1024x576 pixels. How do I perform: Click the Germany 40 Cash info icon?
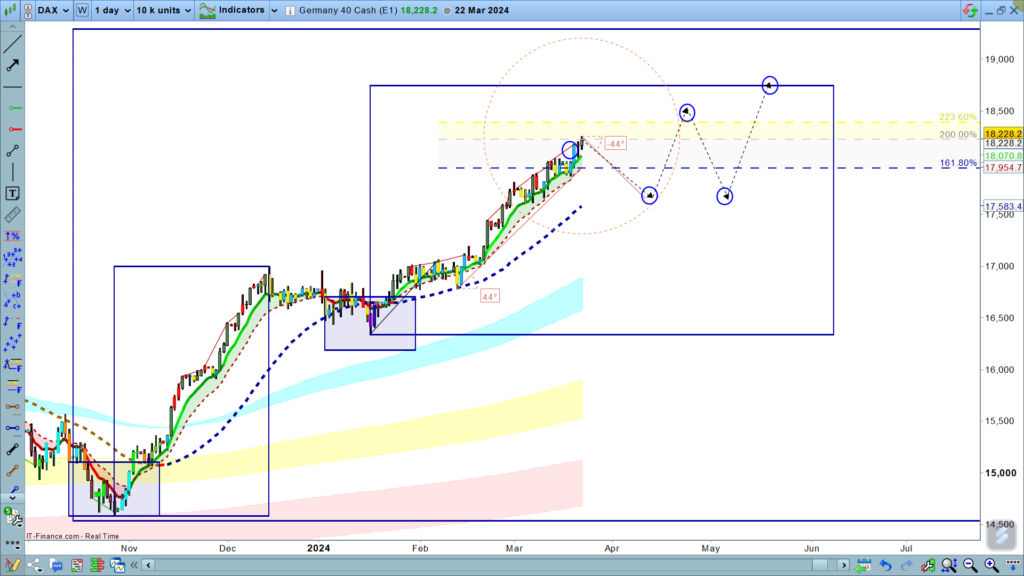288,11
